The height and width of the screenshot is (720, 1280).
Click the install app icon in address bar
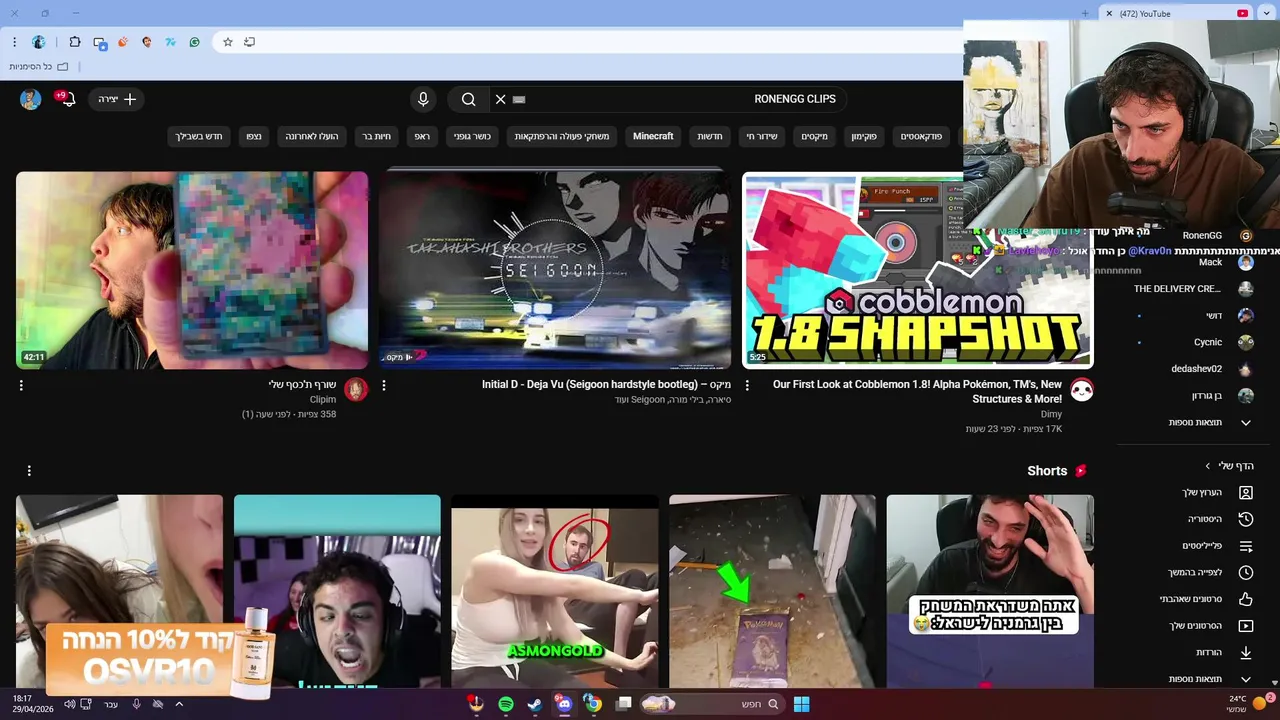pos(250,42)
